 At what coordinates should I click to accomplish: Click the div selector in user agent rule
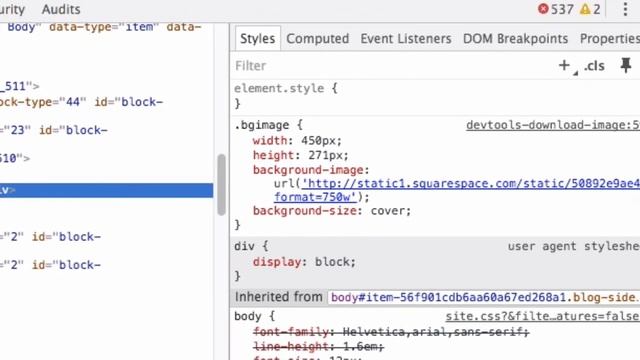pos(244,246)
